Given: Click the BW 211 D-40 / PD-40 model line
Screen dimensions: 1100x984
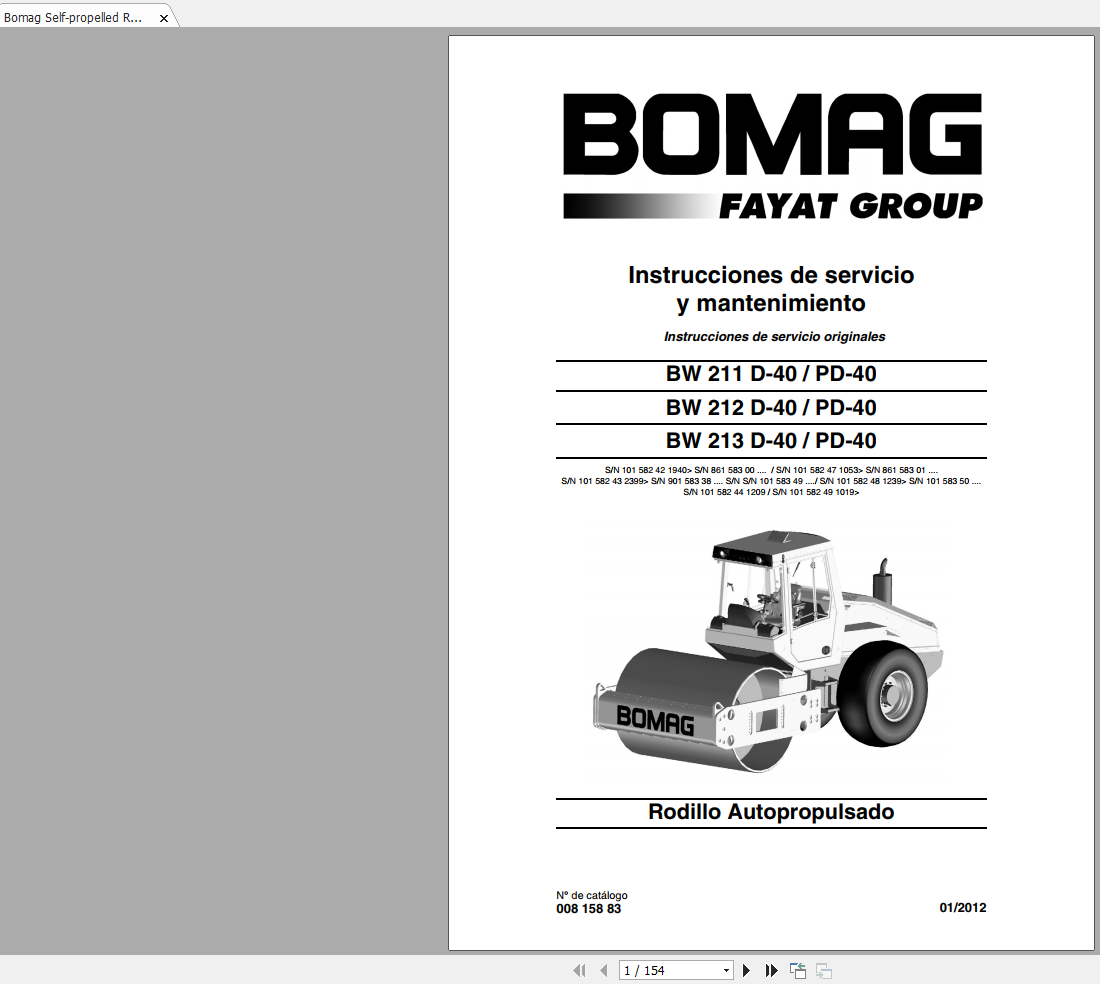Looking at the screenshot, I should coord(771,374).
